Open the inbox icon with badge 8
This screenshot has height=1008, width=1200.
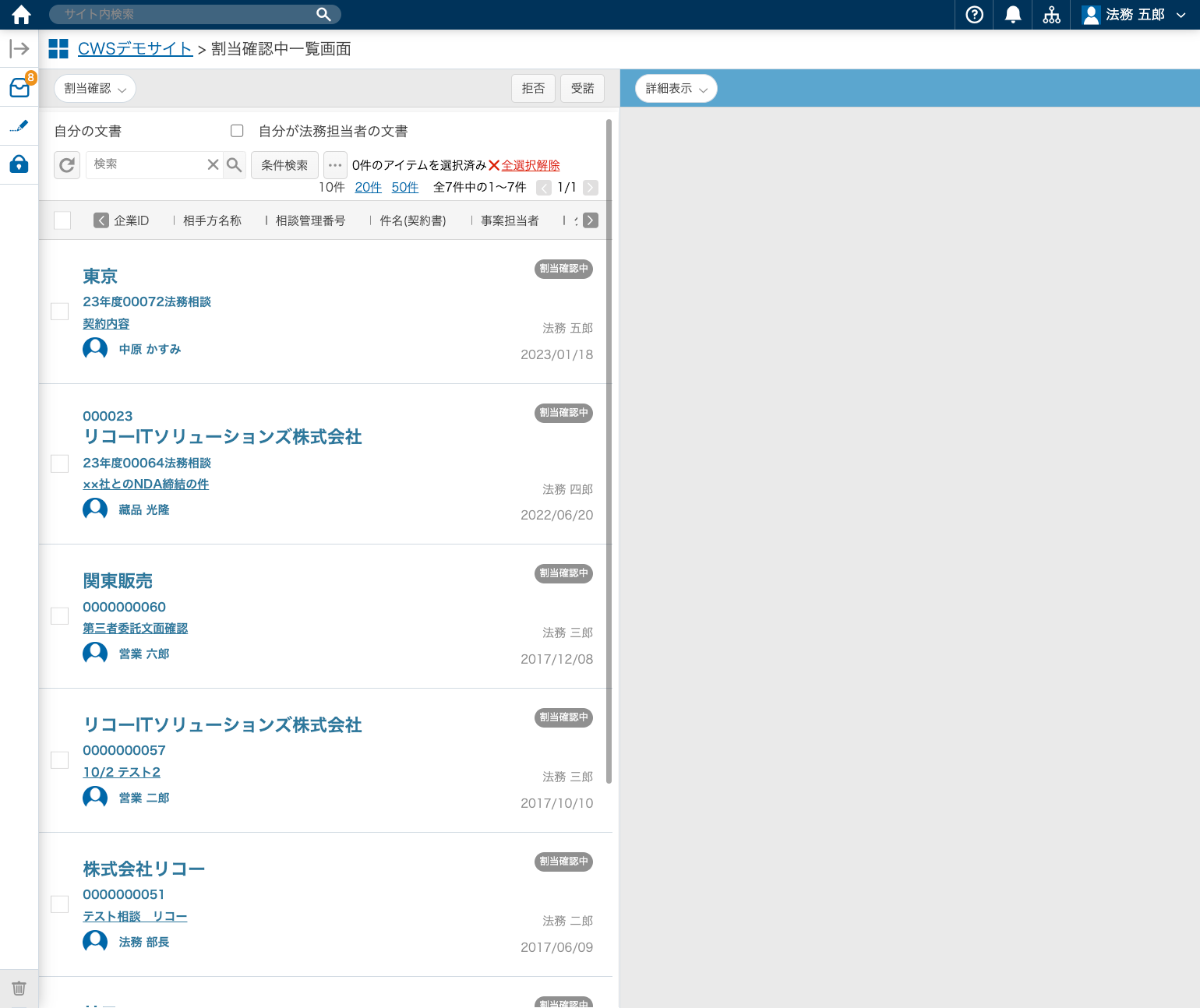click(x=19, y=87)
